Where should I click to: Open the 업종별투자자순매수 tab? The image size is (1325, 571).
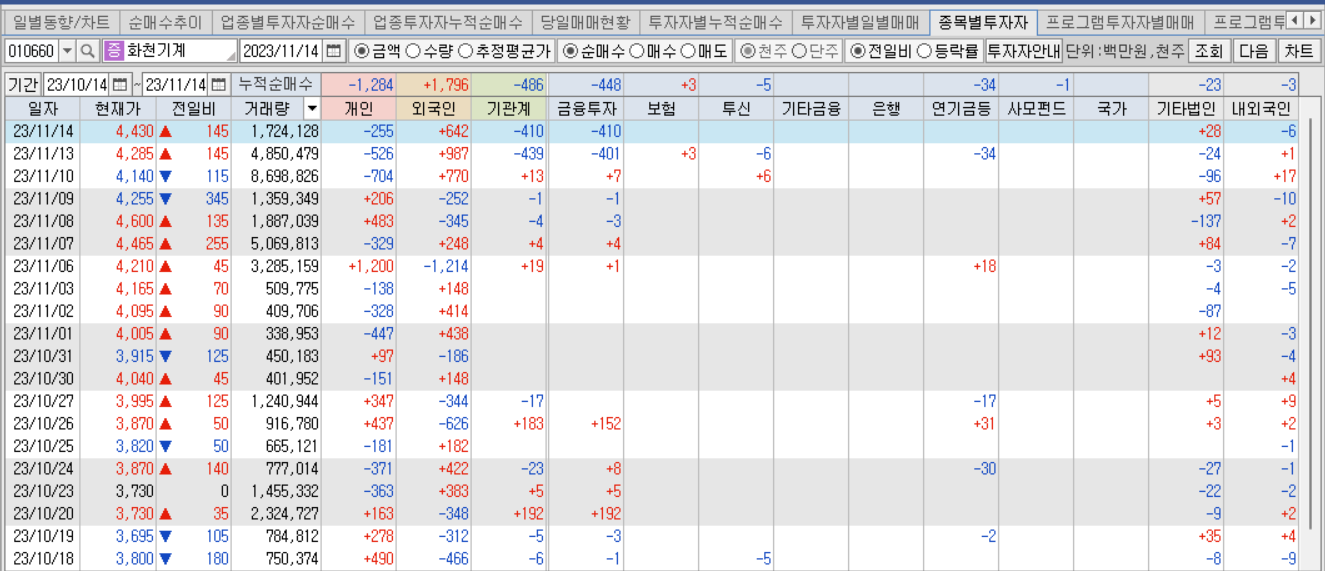pyautogui.click(x=288, y=21)
